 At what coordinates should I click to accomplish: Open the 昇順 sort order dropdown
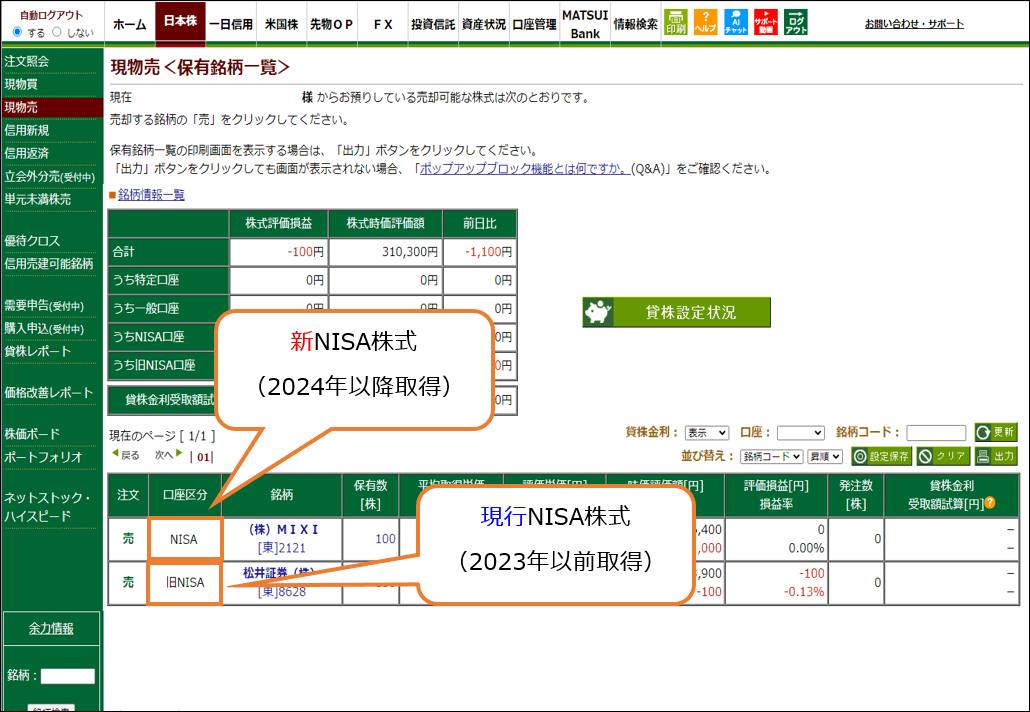pos(825,456)
